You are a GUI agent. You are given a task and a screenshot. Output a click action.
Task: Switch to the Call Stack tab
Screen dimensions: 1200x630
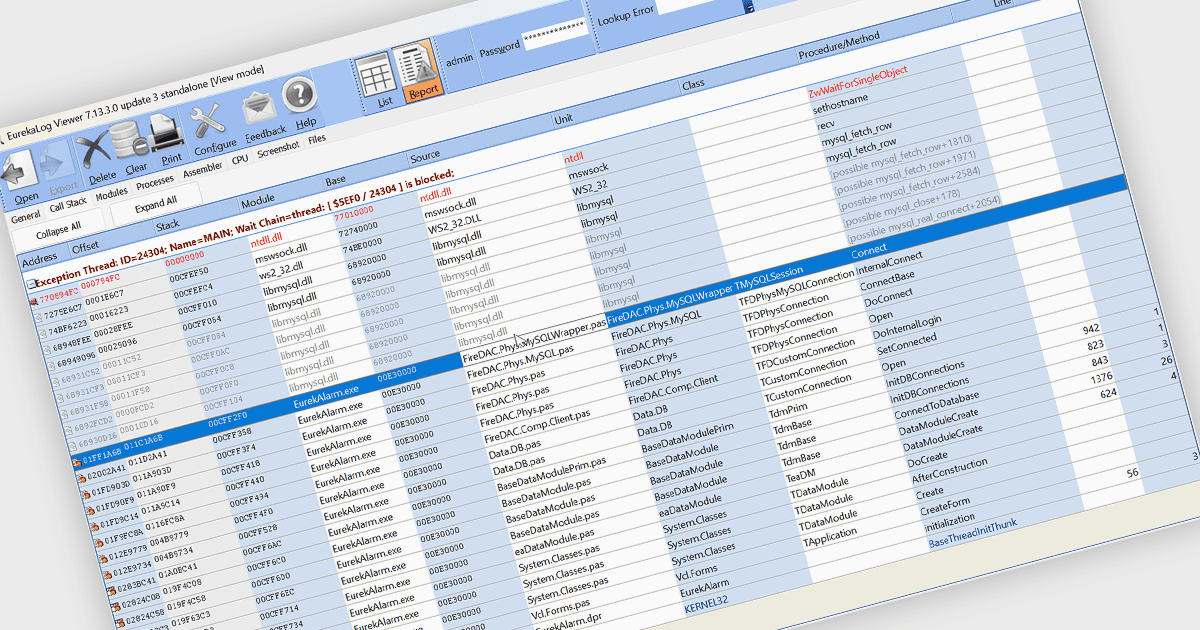click(69, 204)
